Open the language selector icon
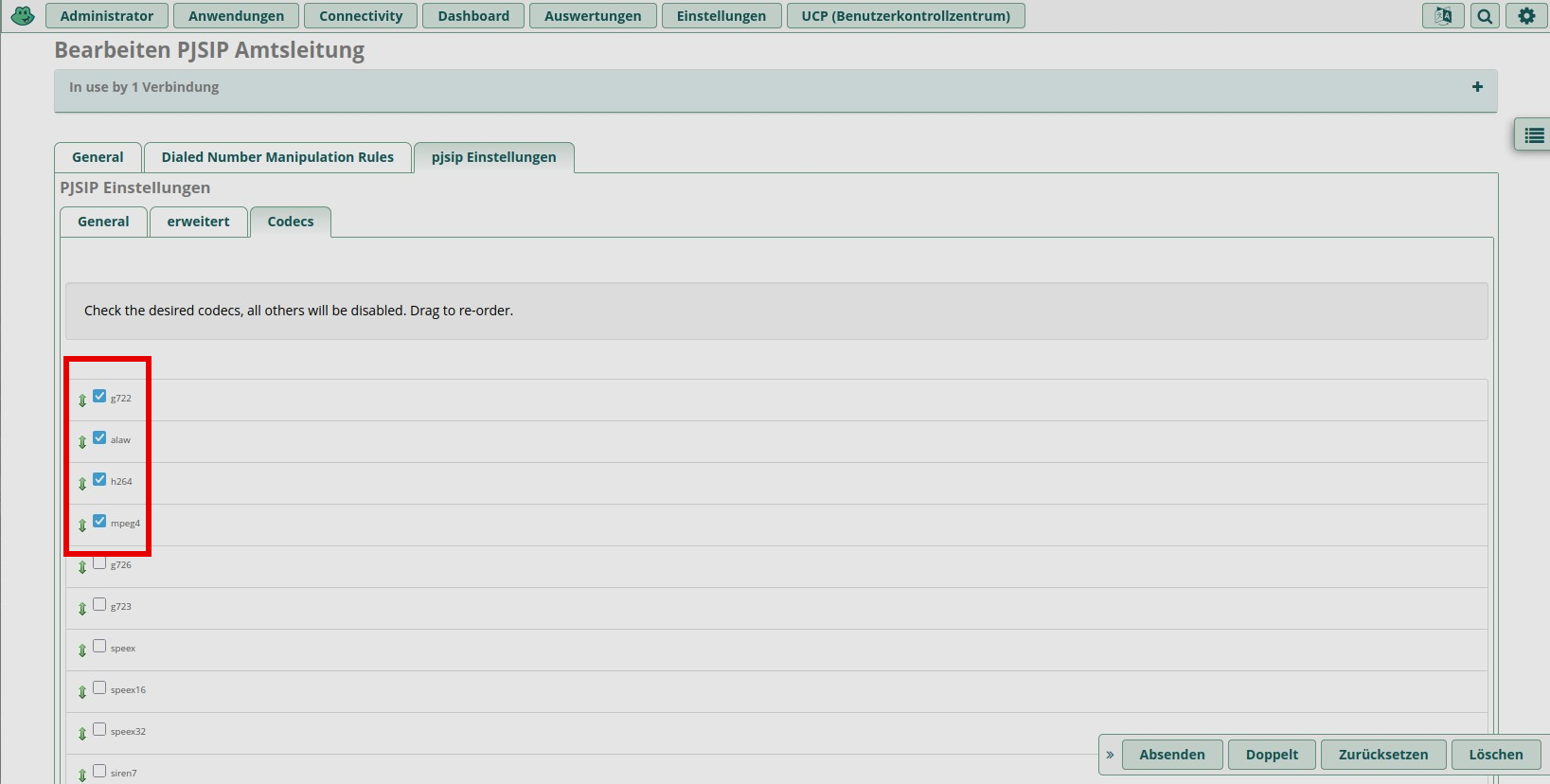 pyautogui.click(x=1443, y=16)
